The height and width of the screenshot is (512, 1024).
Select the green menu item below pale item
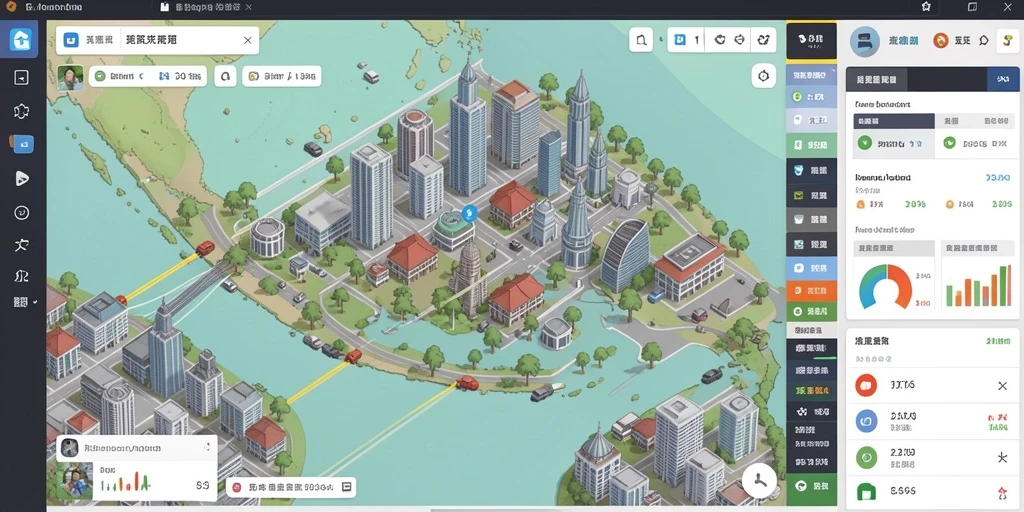coord(811,144)
